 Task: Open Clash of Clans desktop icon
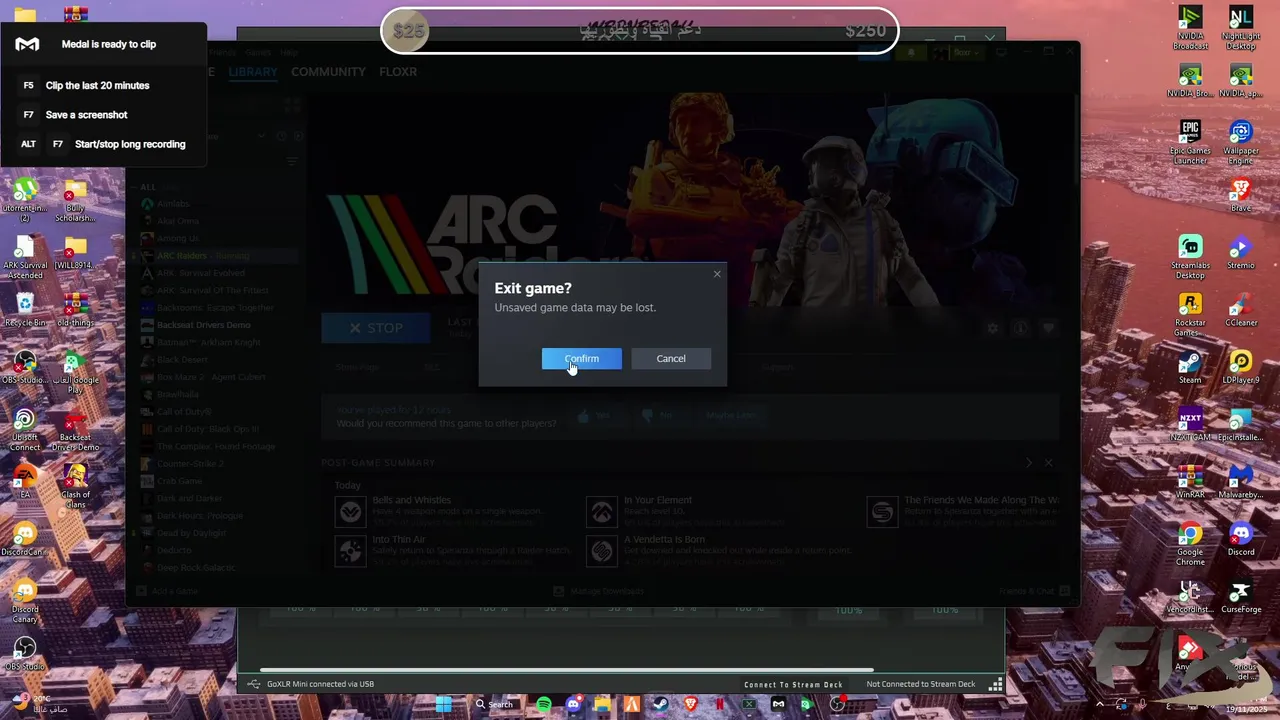point(75,487)
